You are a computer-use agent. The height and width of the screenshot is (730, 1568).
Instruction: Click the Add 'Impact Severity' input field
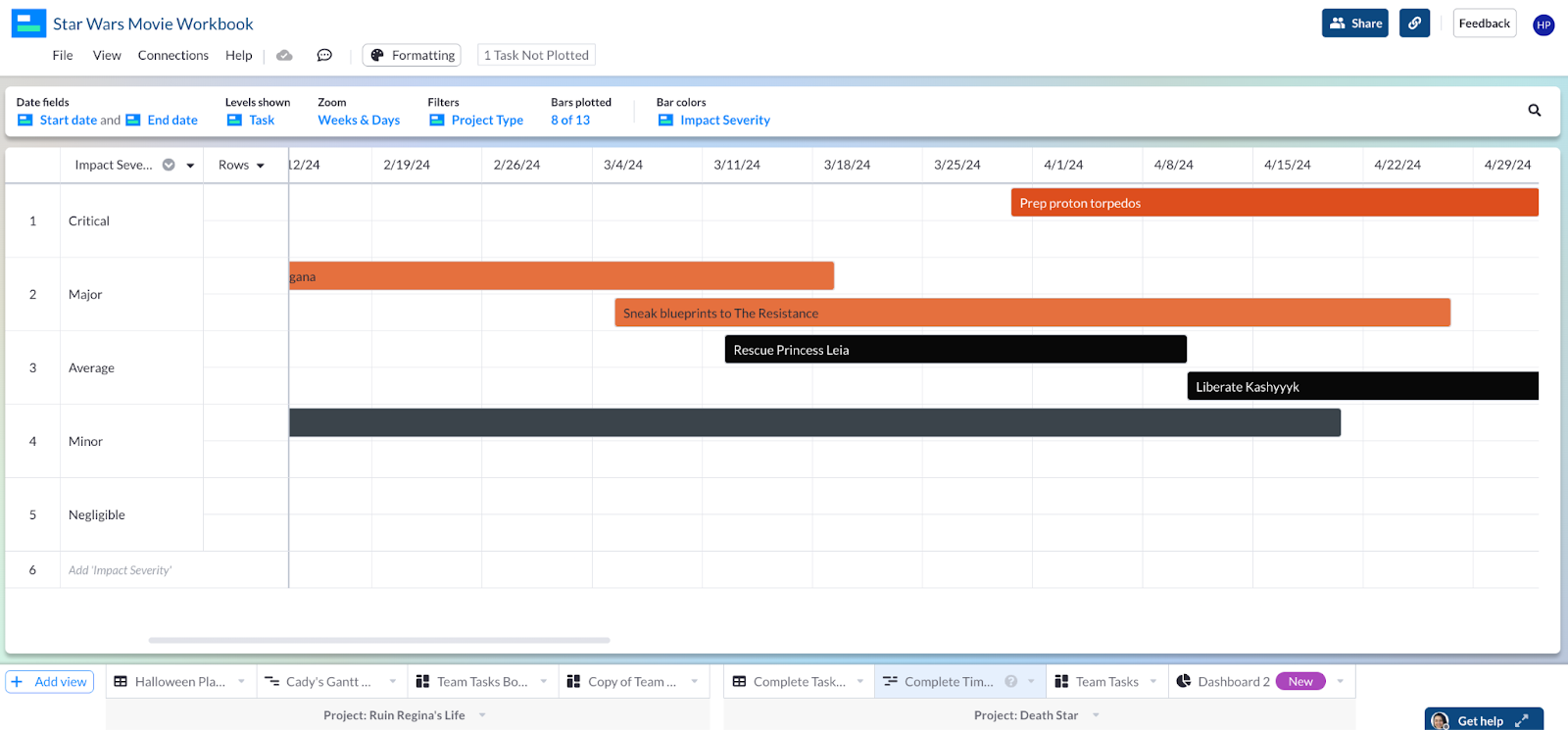tap(174, 570)
